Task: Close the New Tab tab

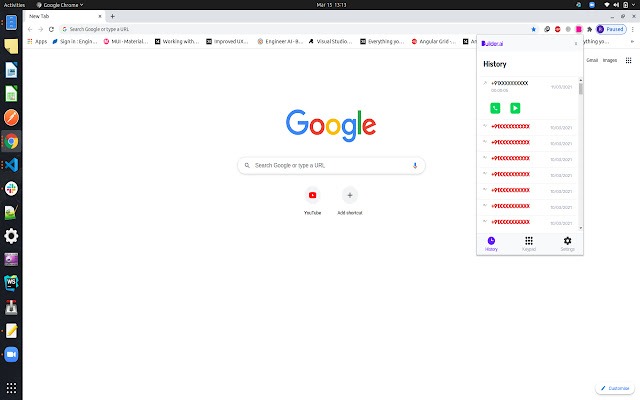Action: tap(100, 16)
